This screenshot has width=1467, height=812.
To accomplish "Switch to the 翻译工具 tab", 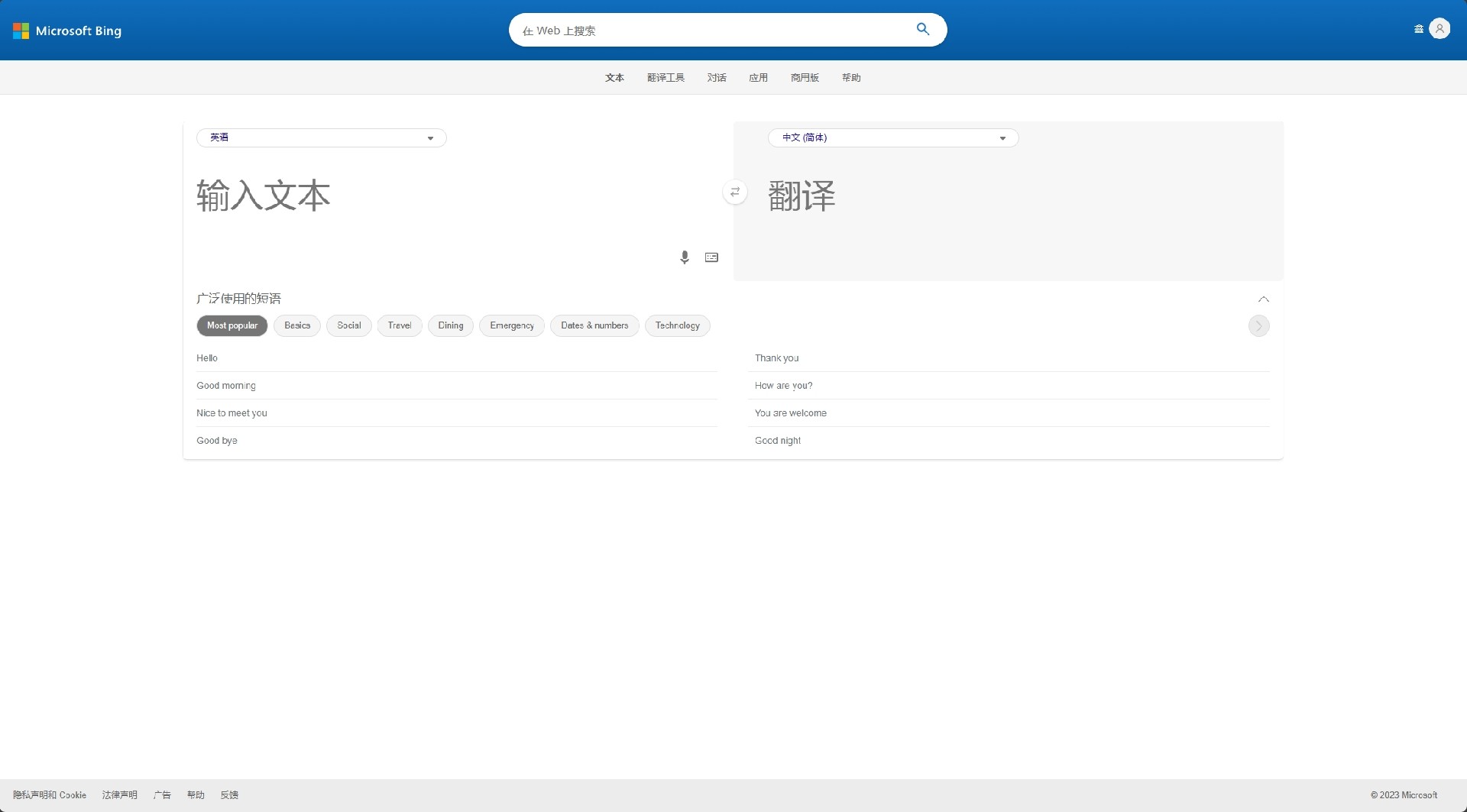I will (x=665, y=78).
